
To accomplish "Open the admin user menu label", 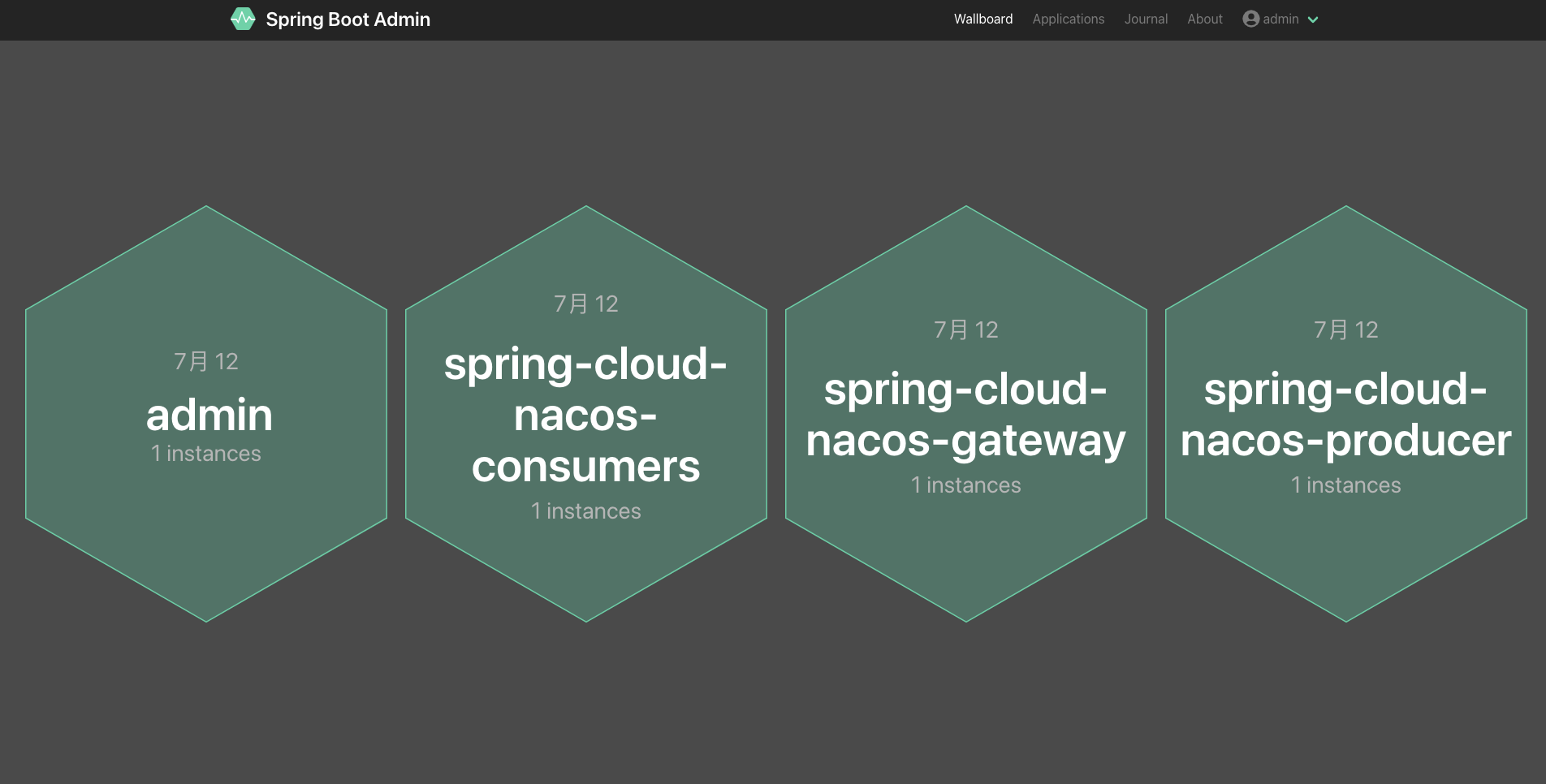I will 1280,19.
